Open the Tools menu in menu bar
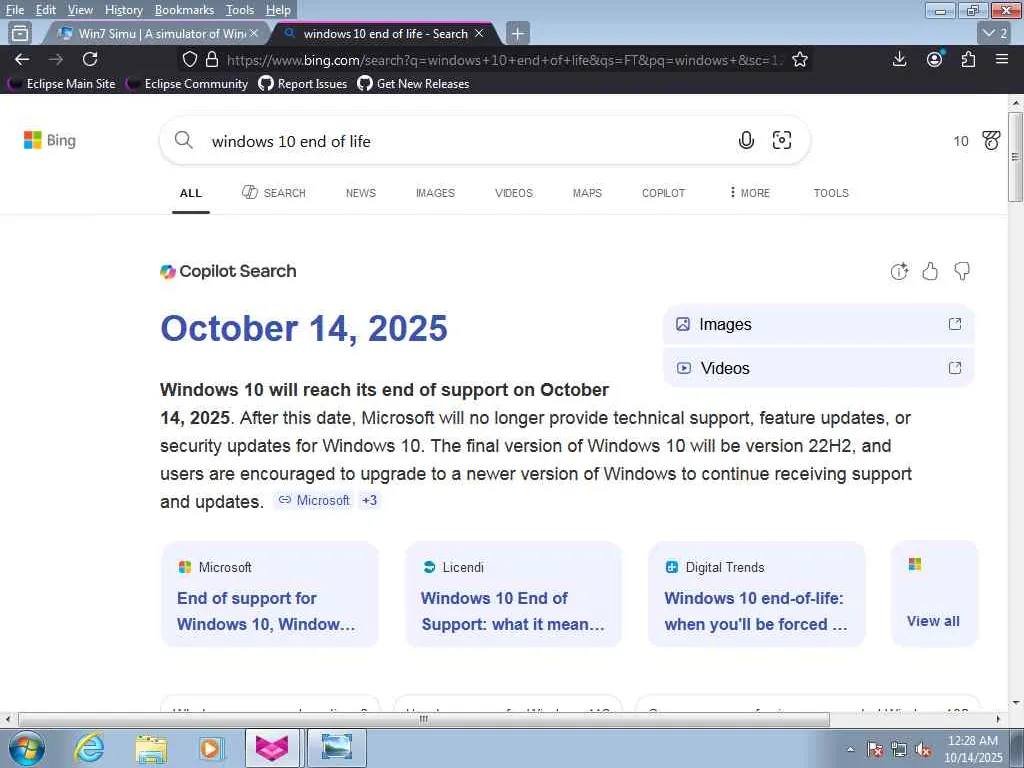Image resolution: width=1024 pixels, height=768 pixels. pyautogui.click(x=240, y=10)
